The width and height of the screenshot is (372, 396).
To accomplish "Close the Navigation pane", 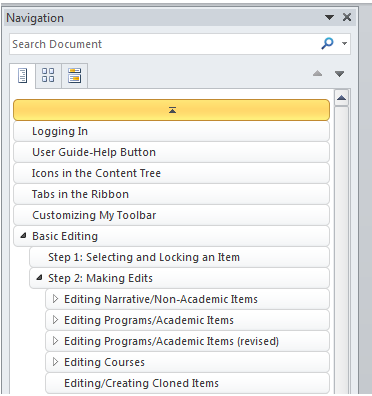I will (x=347, y=17).
